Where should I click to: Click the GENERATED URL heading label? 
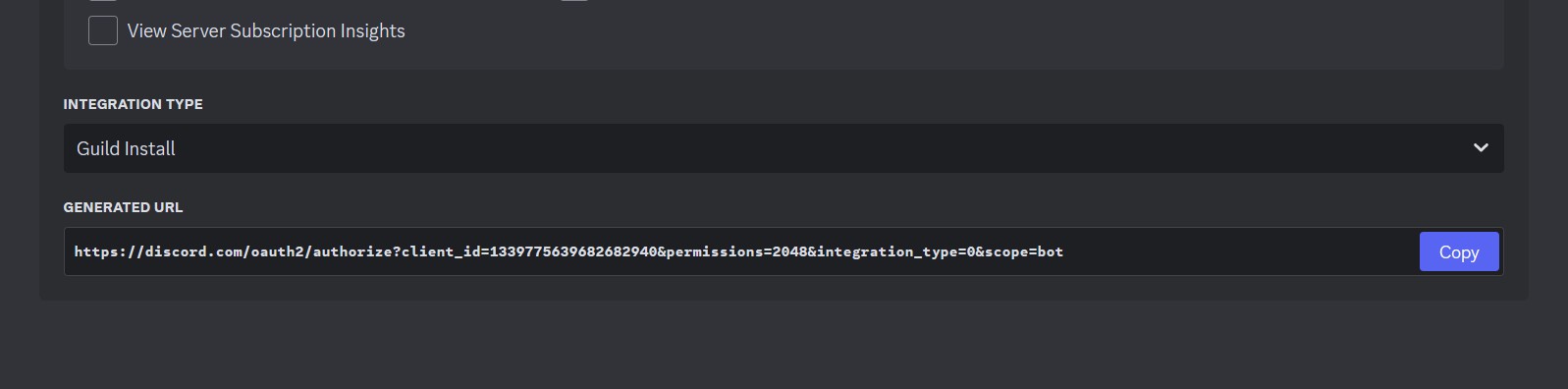[x=123, y=207]
